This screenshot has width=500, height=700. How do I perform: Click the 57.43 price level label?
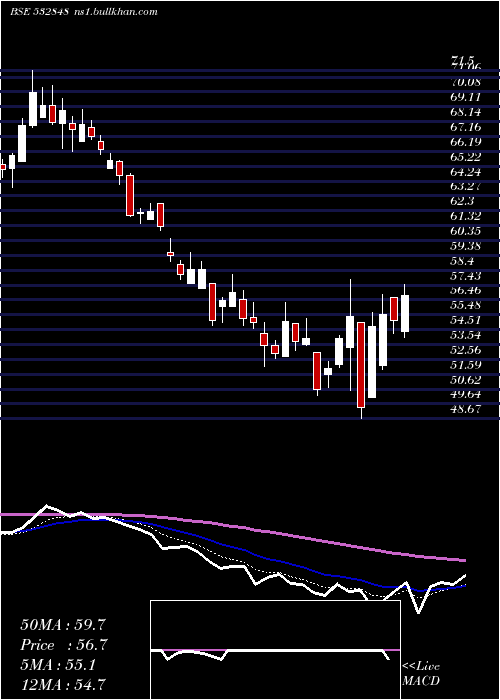(466, 276)
